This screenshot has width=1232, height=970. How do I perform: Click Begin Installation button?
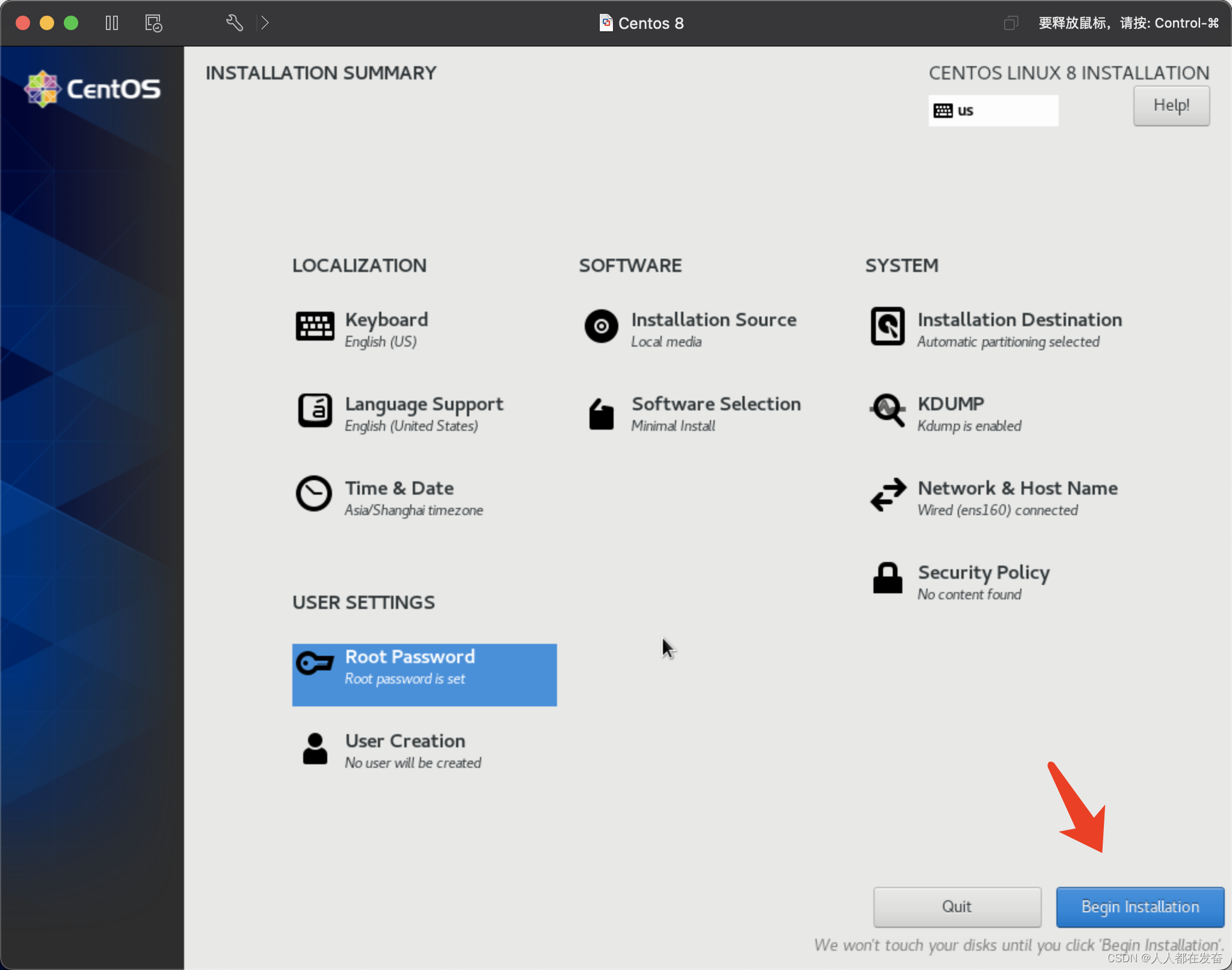pyautogui.click(x=1140, y=905)
